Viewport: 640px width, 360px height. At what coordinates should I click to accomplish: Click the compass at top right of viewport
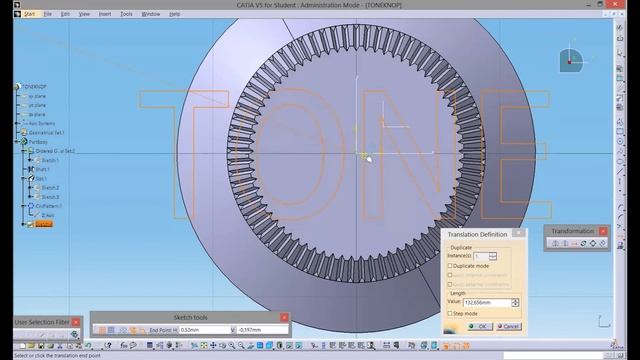point(572,60)
